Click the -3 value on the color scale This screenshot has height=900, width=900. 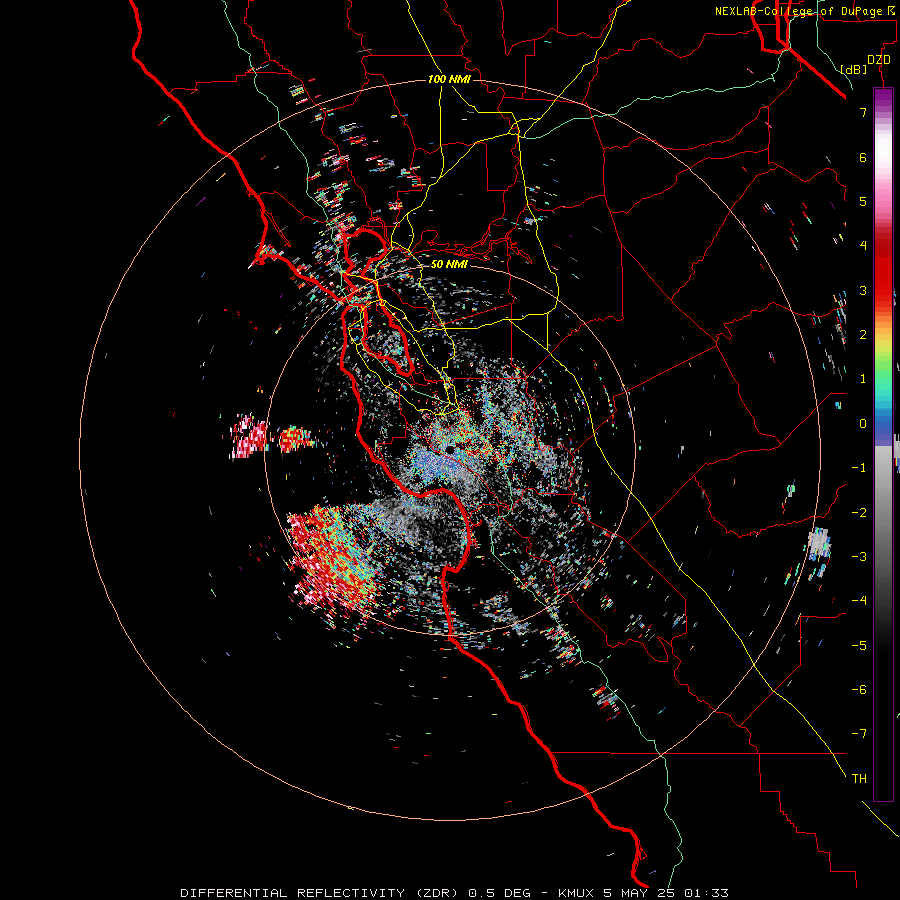[859, 556]
